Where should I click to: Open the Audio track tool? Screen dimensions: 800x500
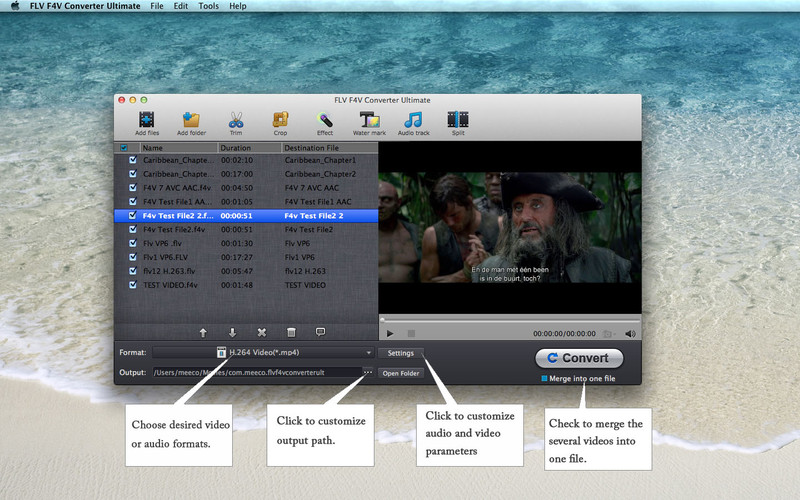coord(413,123)
